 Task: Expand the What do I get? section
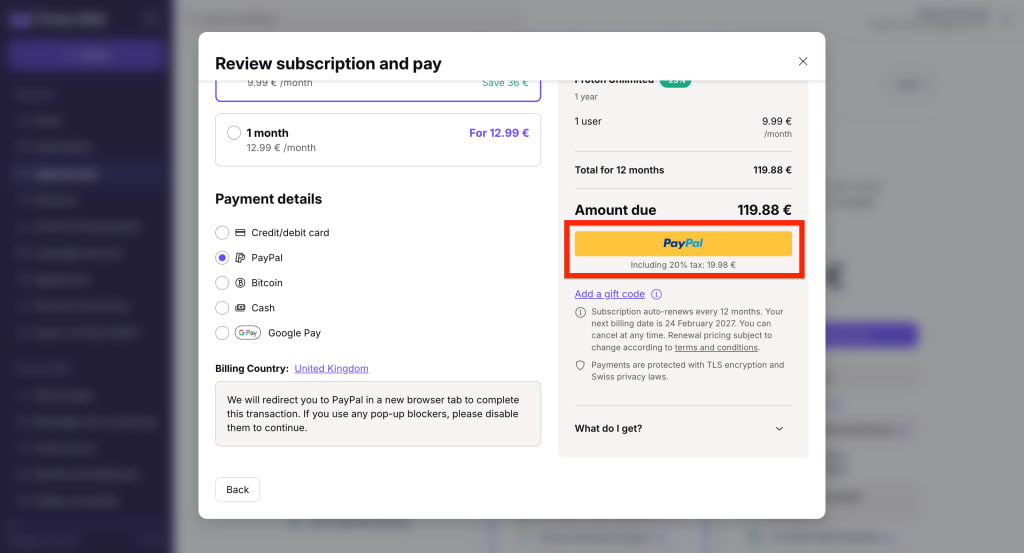(x=683, y=428)
